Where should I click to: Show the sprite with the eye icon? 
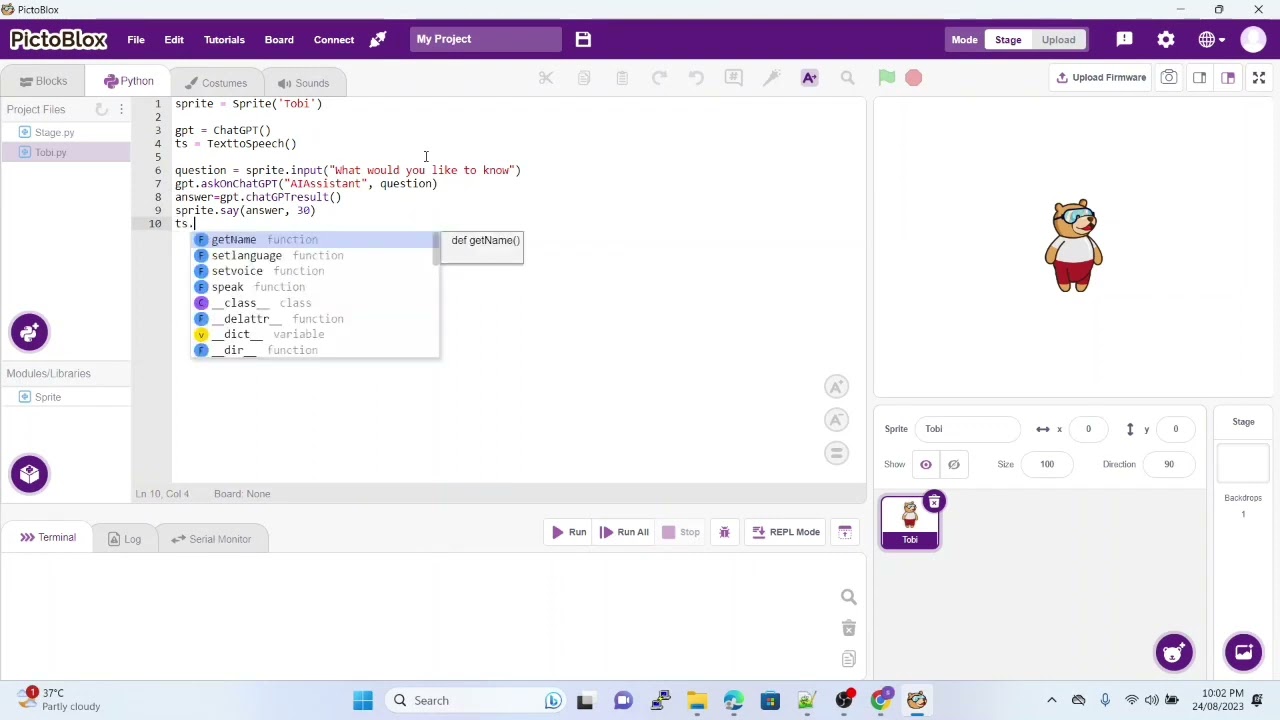click(926, 464)
